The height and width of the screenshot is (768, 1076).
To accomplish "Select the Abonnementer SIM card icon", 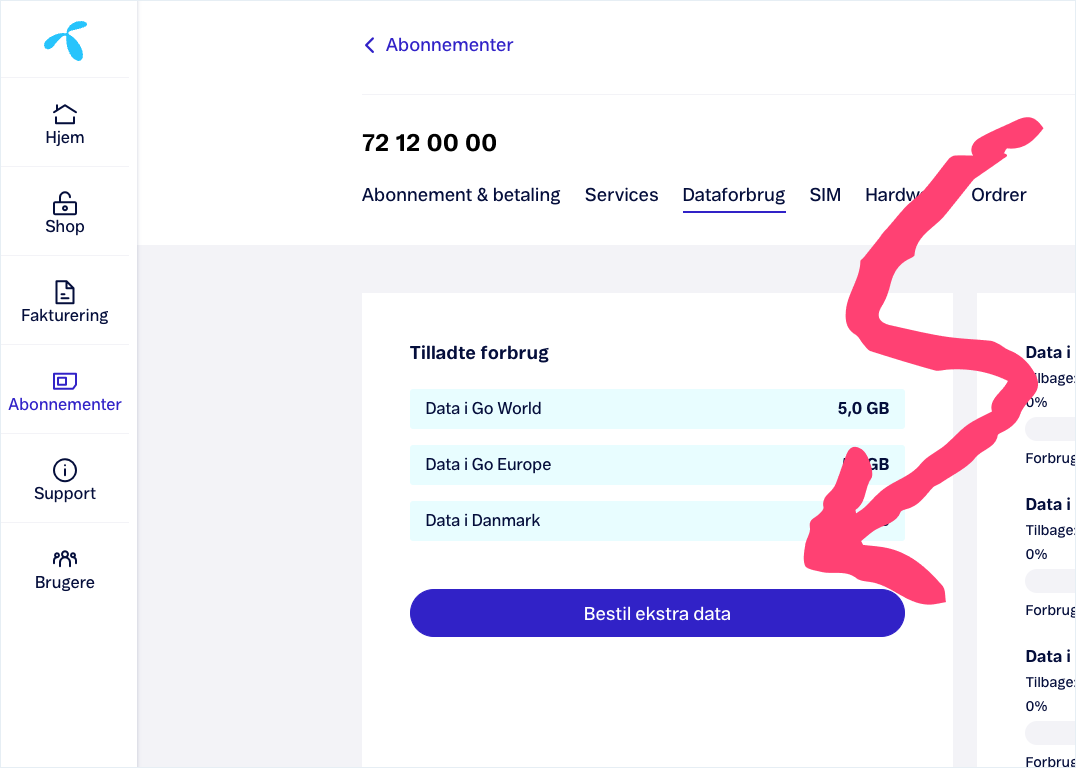I will click(65, 381).
